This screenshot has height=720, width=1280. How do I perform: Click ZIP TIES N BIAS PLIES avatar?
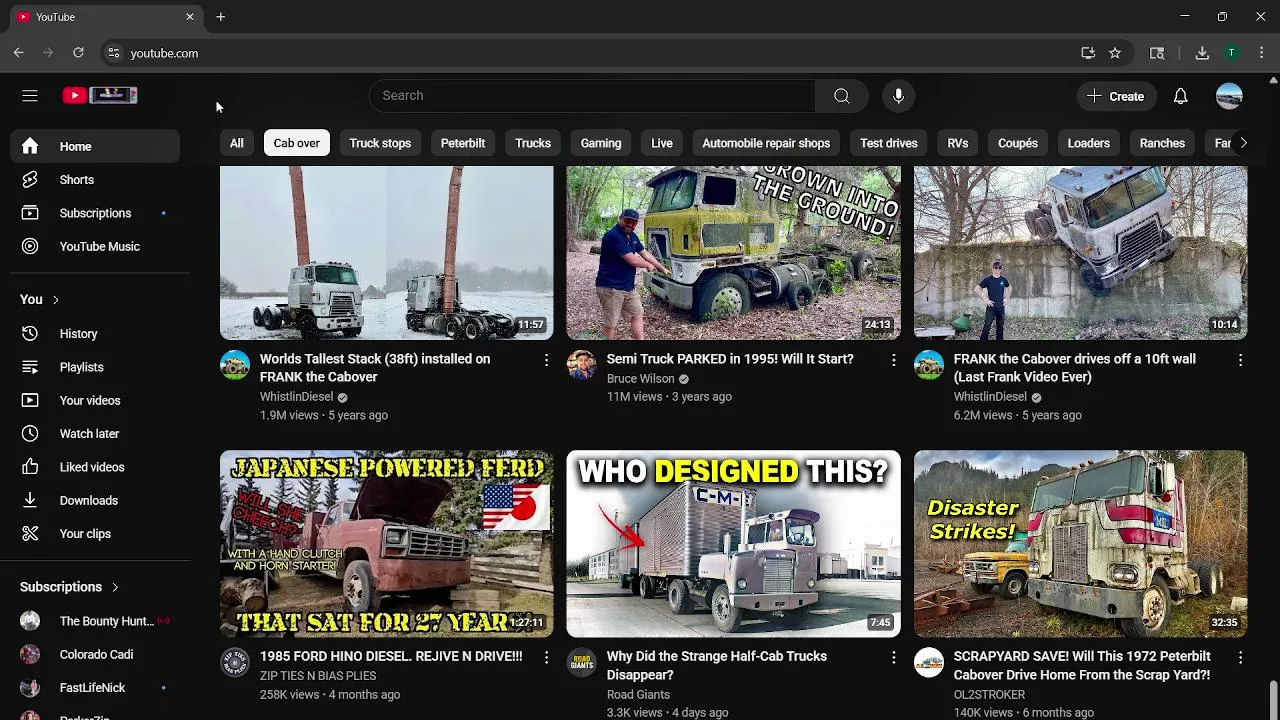click(235, 663)
